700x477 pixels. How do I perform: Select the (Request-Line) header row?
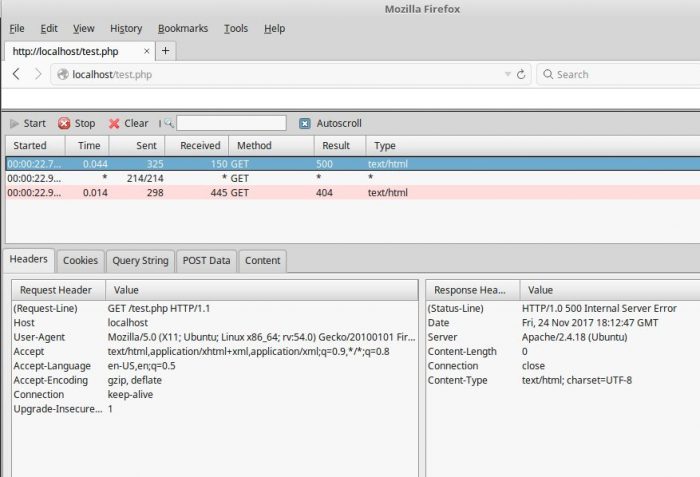tap(215, 309)
